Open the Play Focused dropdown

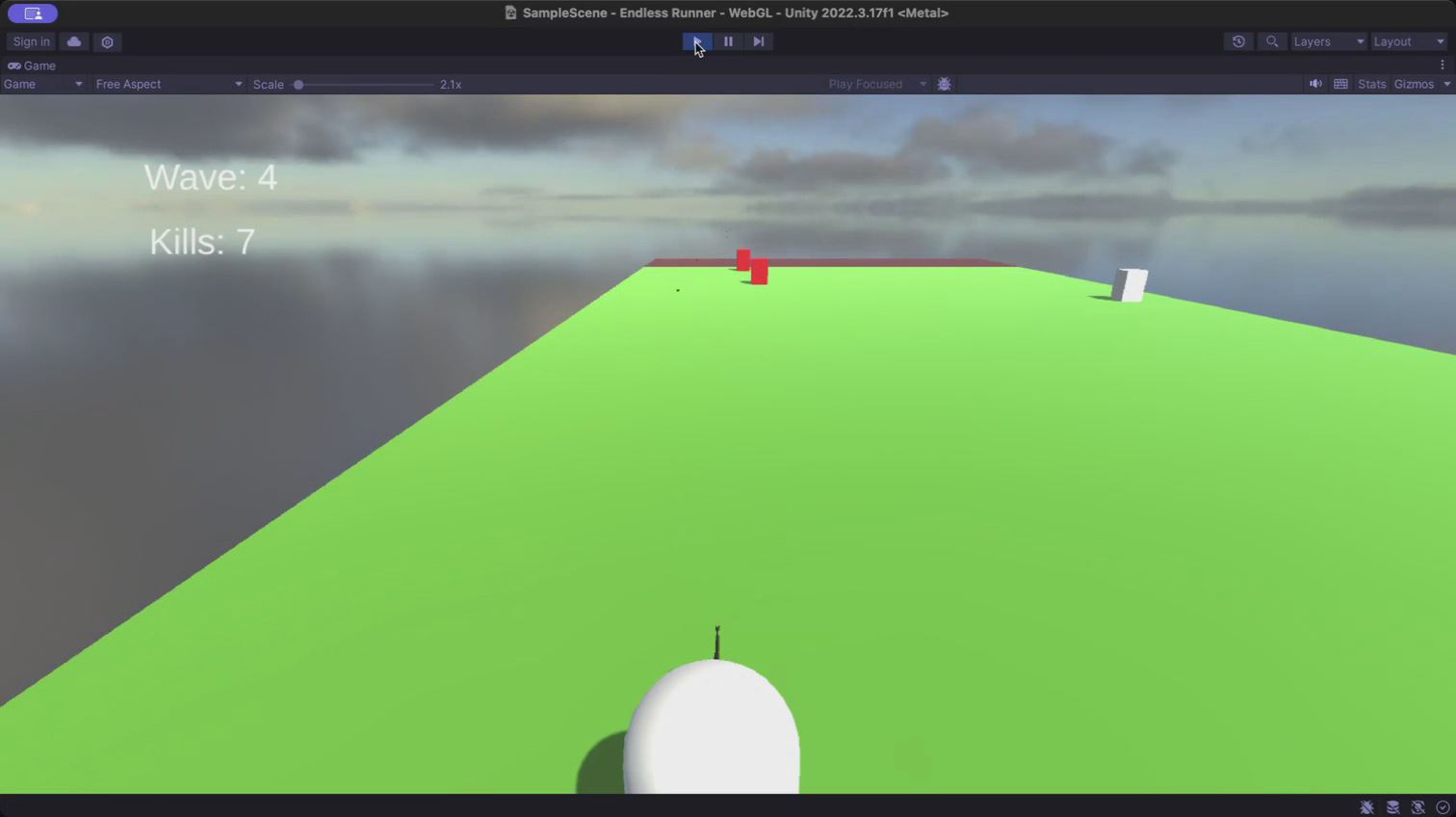pyautogui.click(x=876, y=84)
